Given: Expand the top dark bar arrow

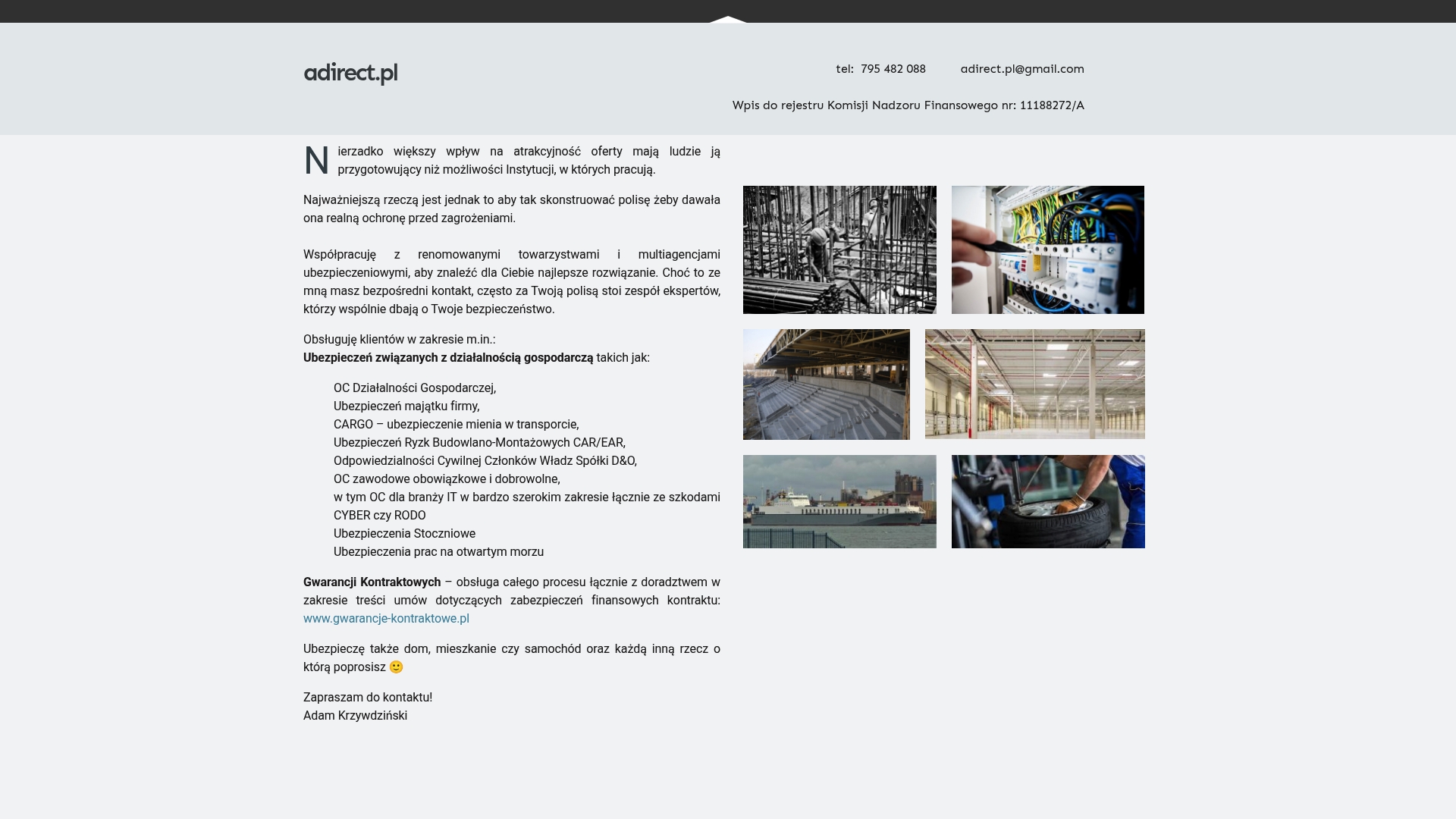Looking at the screenshot, I should [728, 19].
